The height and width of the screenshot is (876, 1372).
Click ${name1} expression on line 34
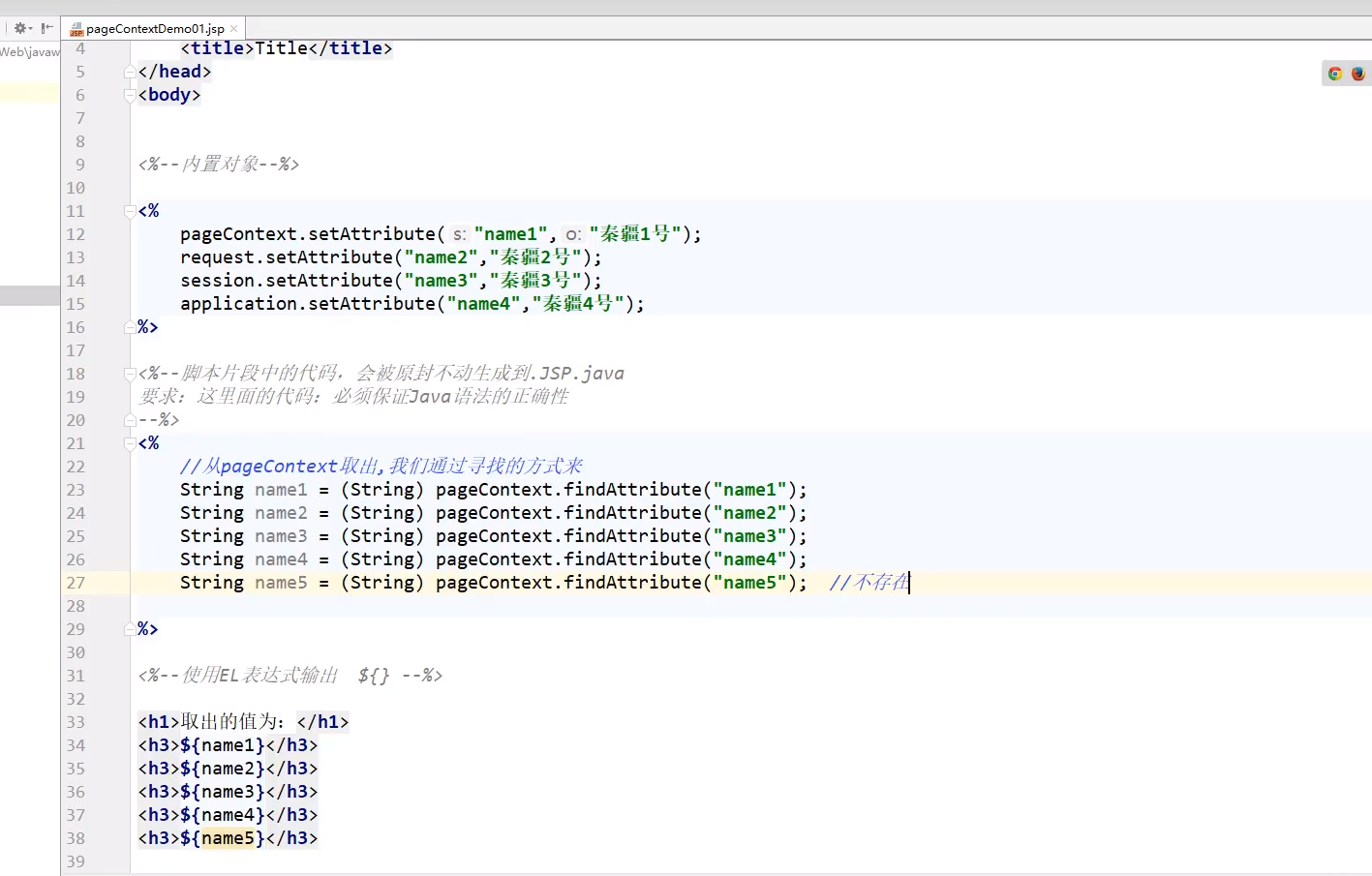223,745
